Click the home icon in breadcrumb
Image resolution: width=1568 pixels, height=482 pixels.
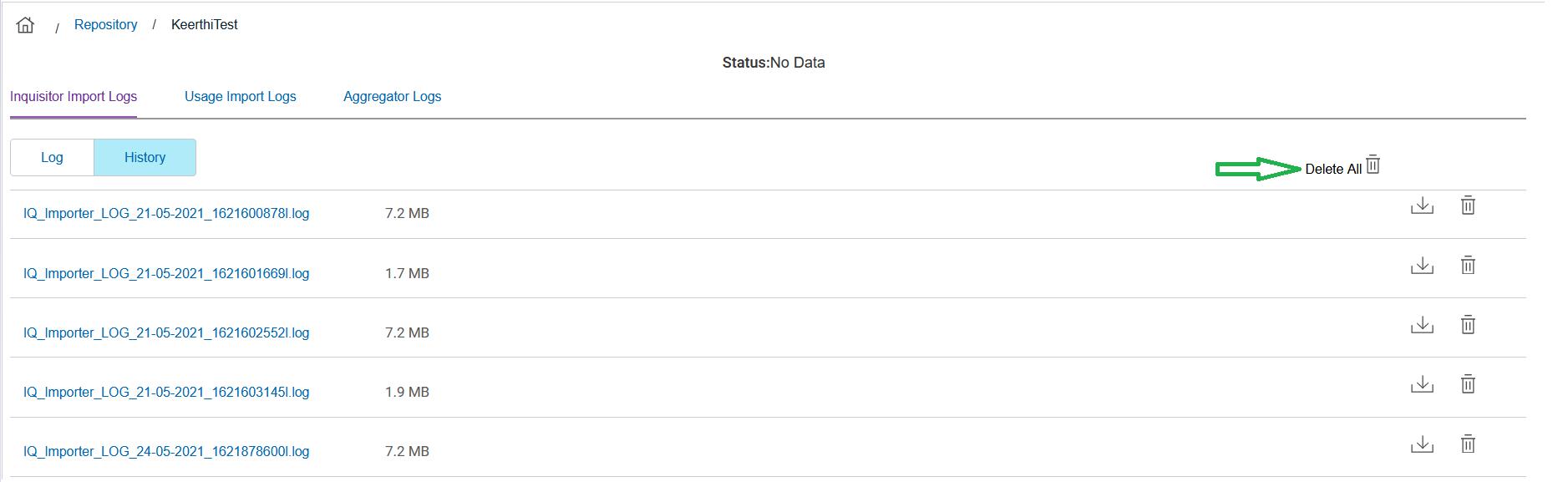(26, 25)
